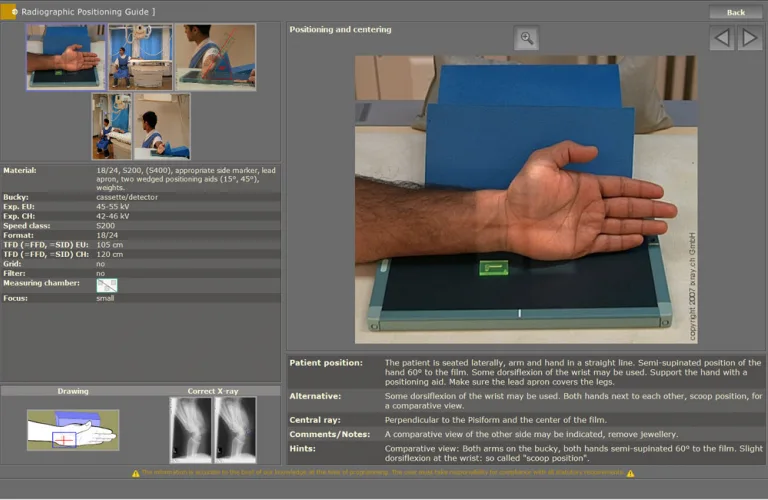Select thumbnail with red angle lines
The height and width of the screenshot is (500, 768).
click(216, 57)
